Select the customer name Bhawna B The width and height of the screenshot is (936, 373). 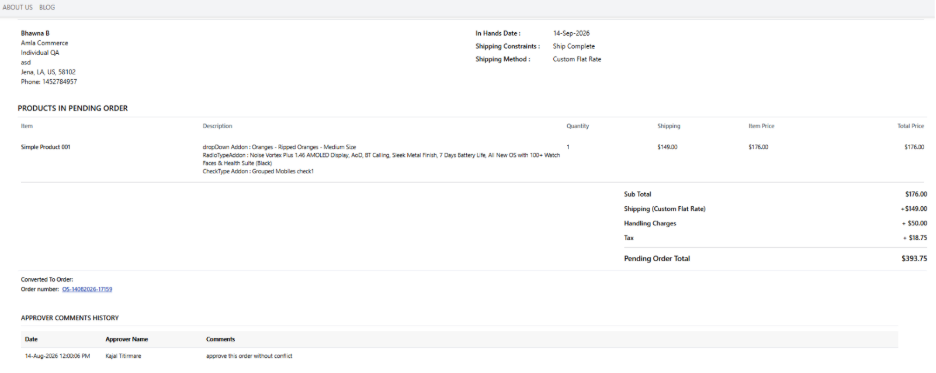[35, 33]
